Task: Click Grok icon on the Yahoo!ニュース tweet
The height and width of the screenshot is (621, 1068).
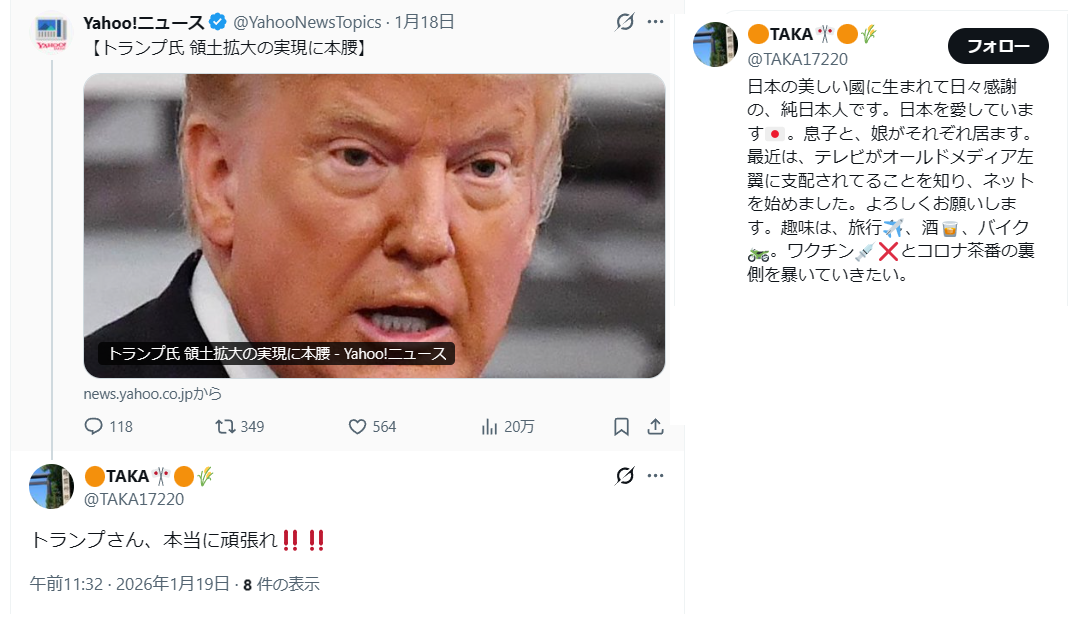Action: pos(625,22)
